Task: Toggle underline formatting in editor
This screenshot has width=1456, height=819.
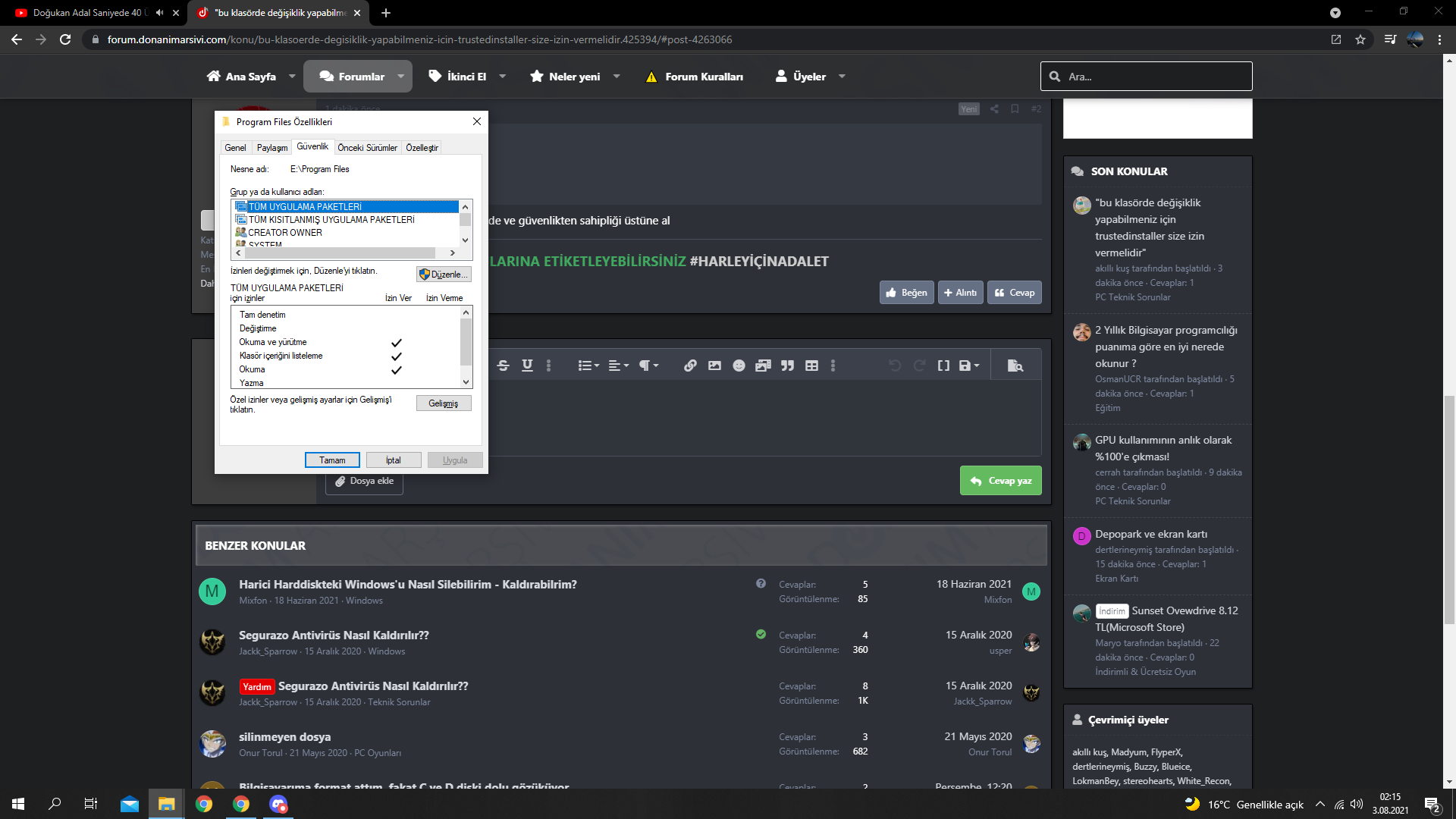Action: click(527, 366)
